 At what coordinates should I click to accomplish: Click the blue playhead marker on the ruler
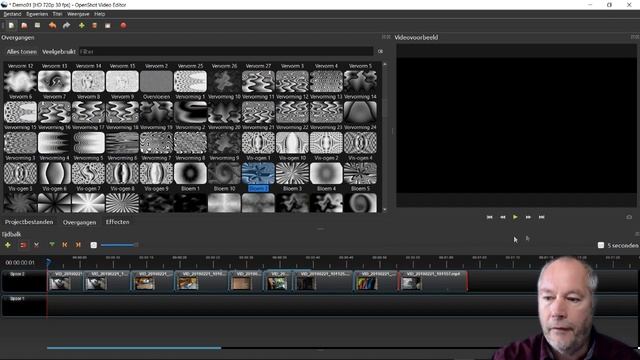(48, 262)
